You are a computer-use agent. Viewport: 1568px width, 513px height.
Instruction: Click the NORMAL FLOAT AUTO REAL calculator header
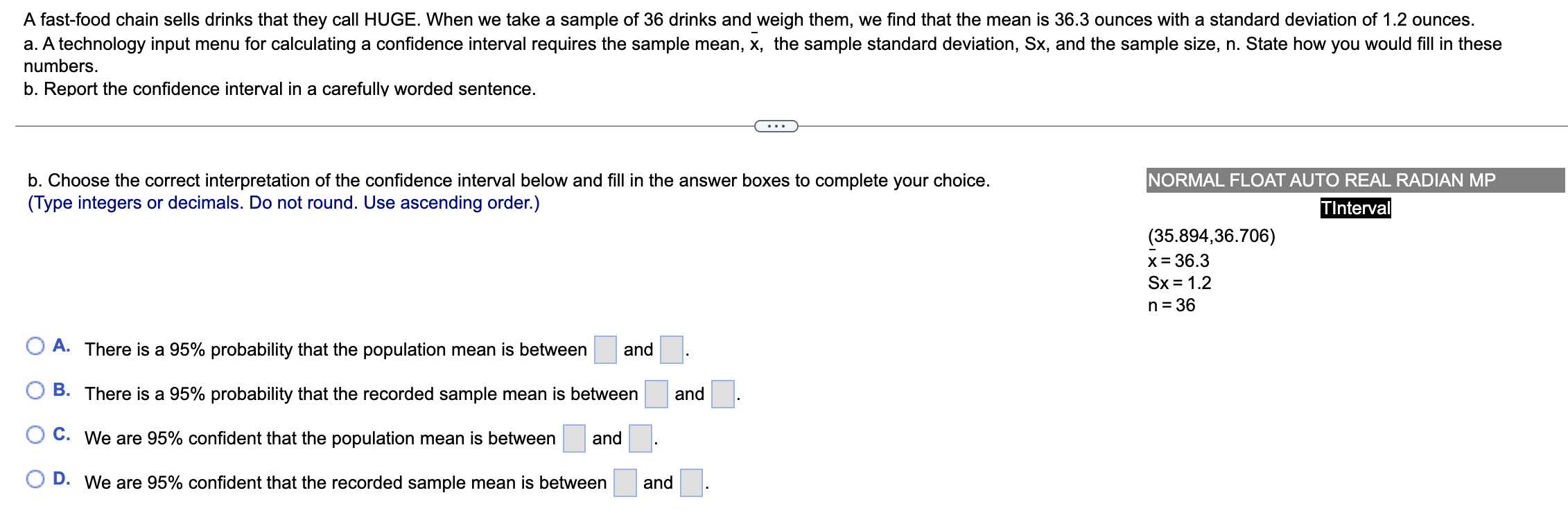click(x=1355, y=180)
